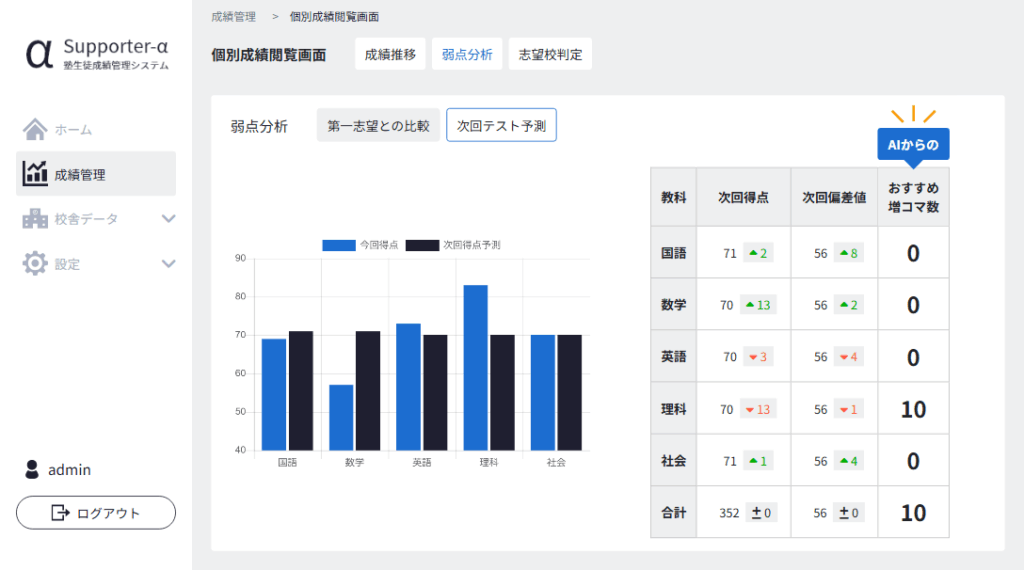Viewport: 1024px width, 570px height.
Task: Click the 成績管理 breadcrumb link
Action: tap(233, 17)
